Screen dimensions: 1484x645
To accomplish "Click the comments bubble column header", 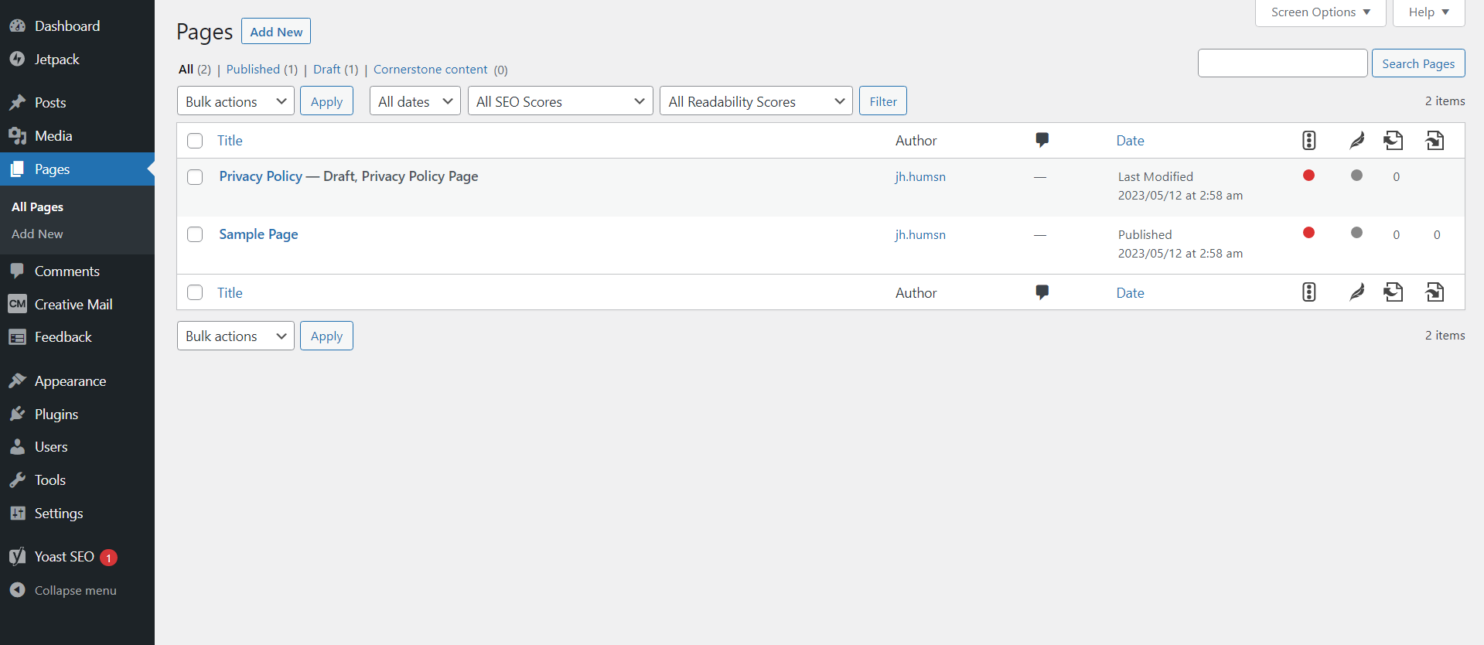I will tap(1042, 140).
